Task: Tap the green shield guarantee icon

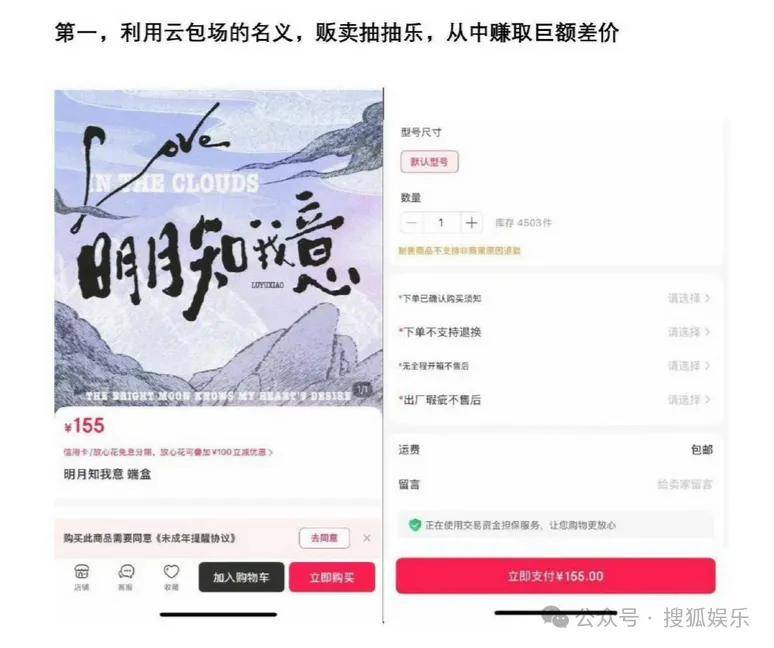Action: tap(415, 525)
